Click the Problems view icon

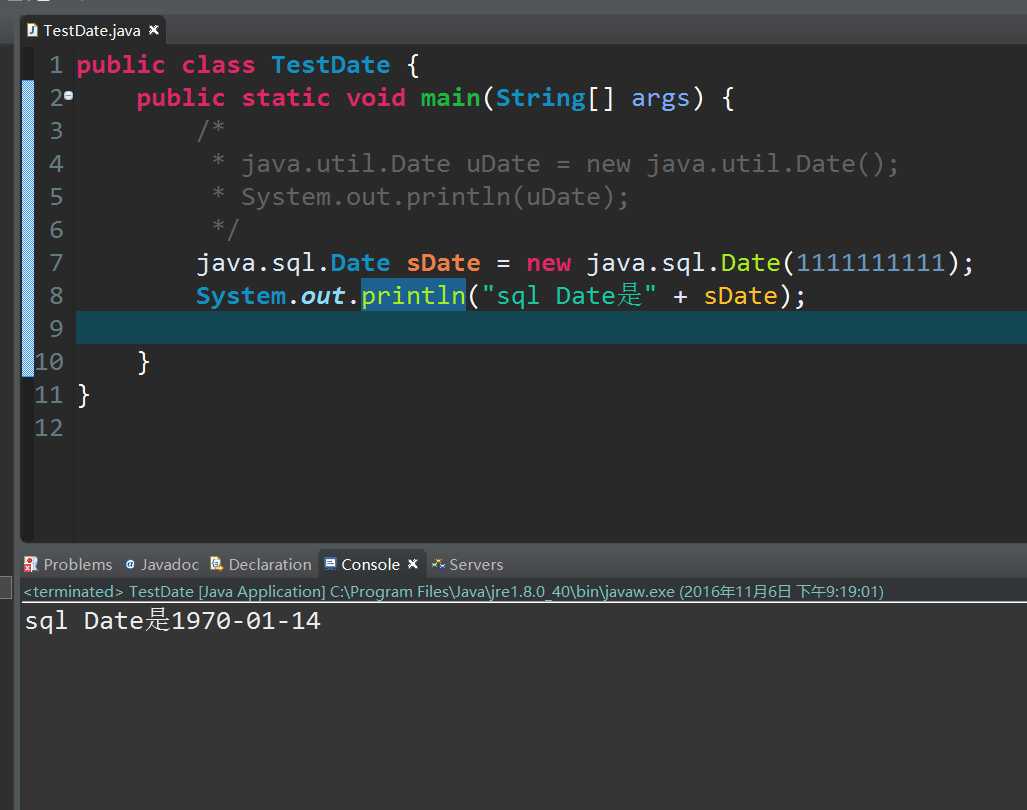[x=30, y=564]
